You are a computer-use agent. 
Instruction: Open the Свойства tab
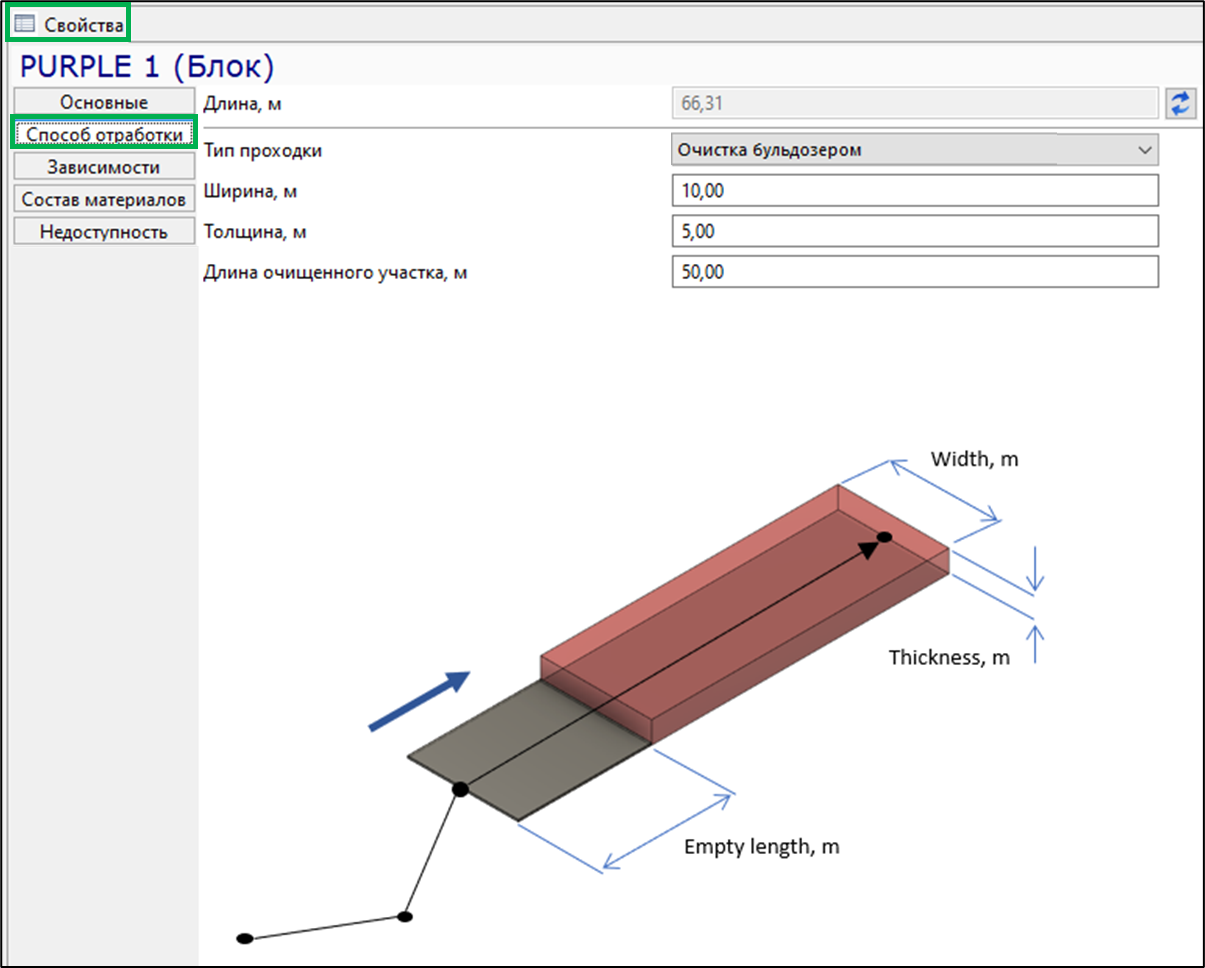(x=69, y=23)
